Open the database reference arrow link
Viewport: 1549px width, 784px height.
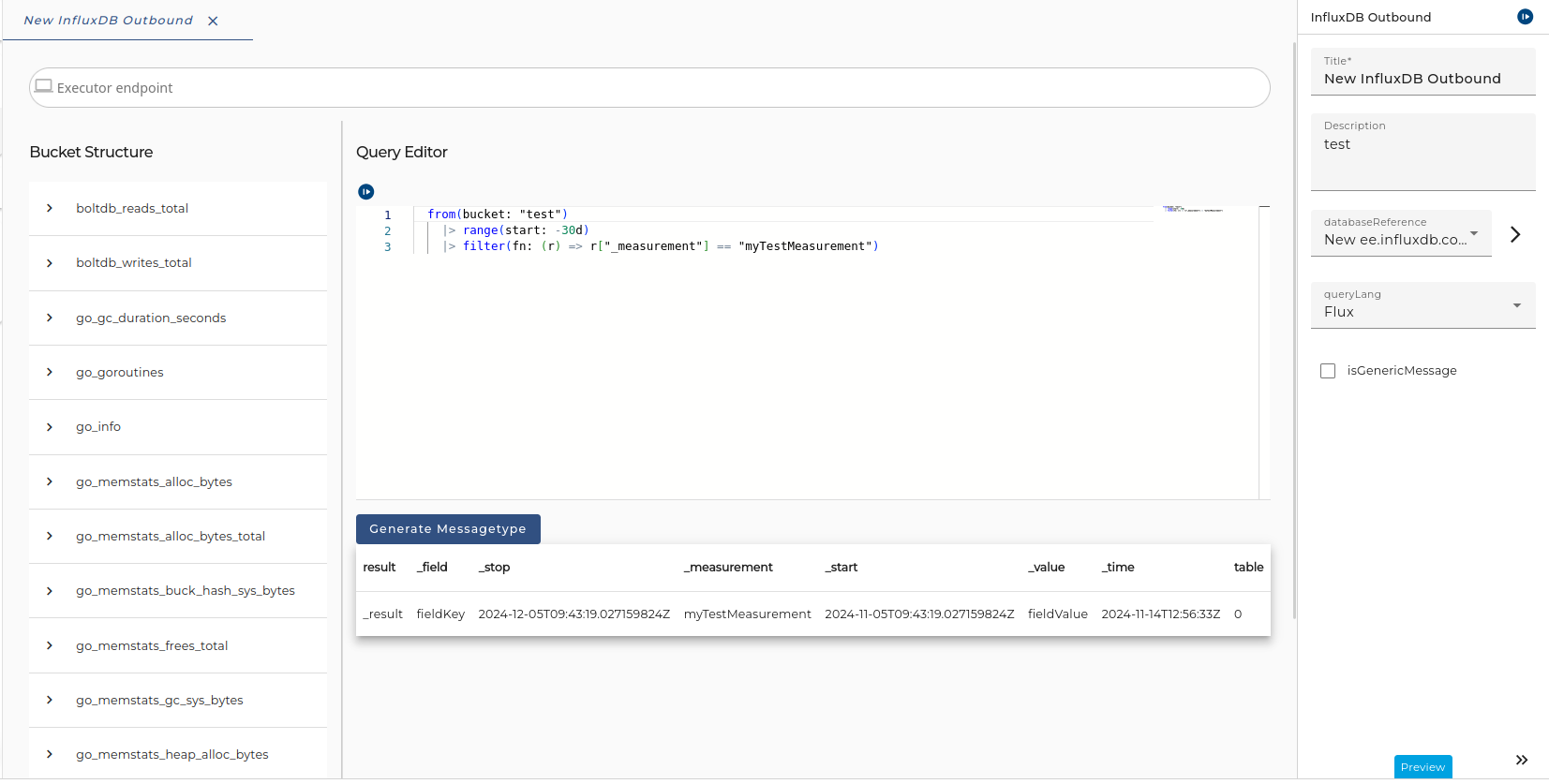1515,234
